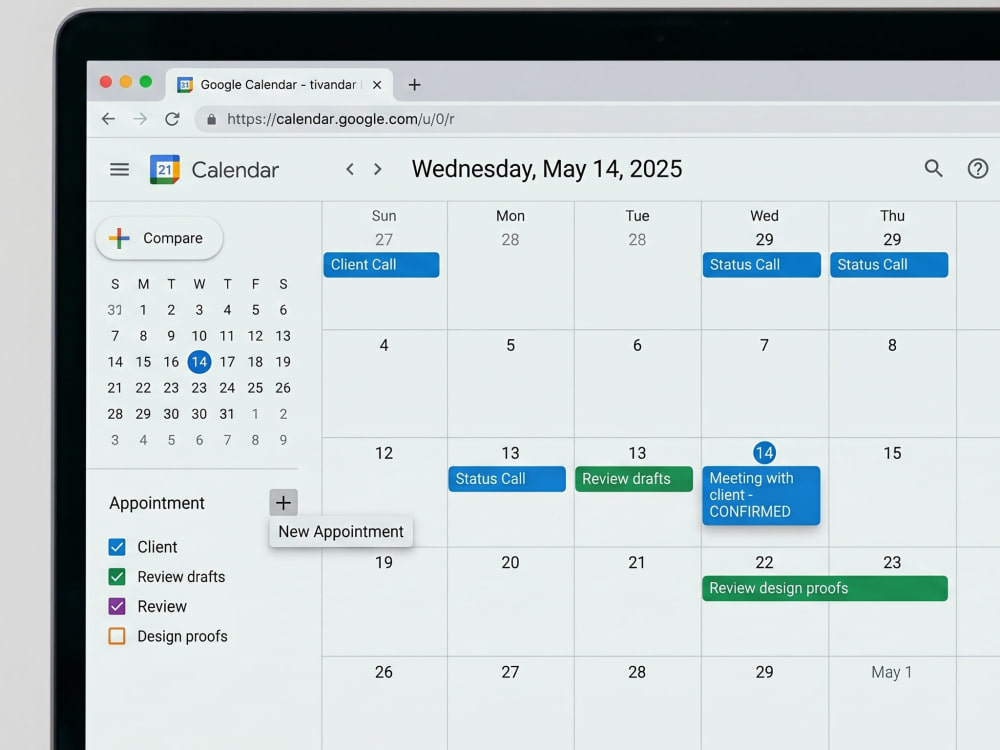Click date 22 in the main grid
The width and height of the screenshot is (1000, 750).
pyautogui.click(x=764, y=562)
